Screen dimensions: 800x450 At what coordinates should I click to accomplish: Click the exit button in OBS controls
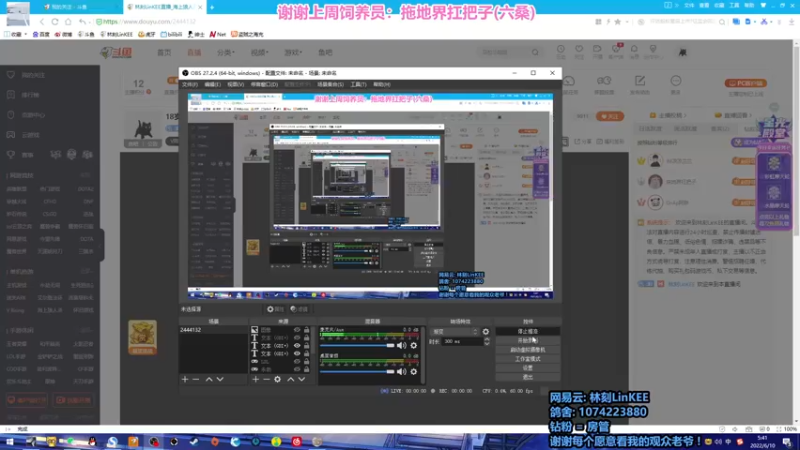528,377
